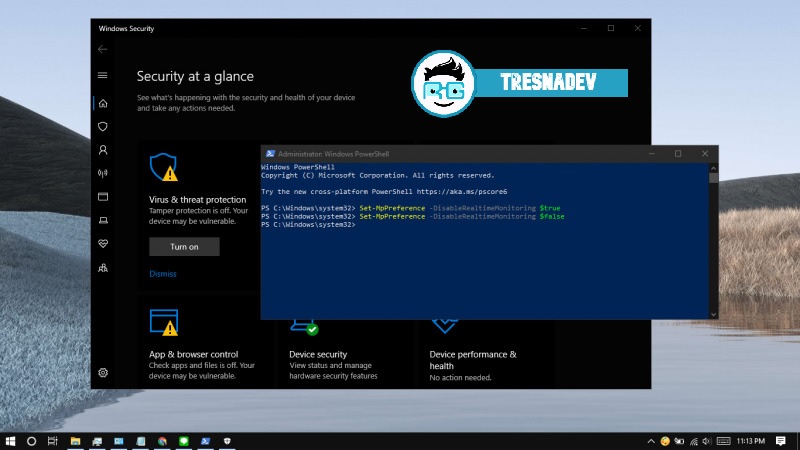
Task: Open File Explorer from the taskbar
Action: (x=76, y=441)
